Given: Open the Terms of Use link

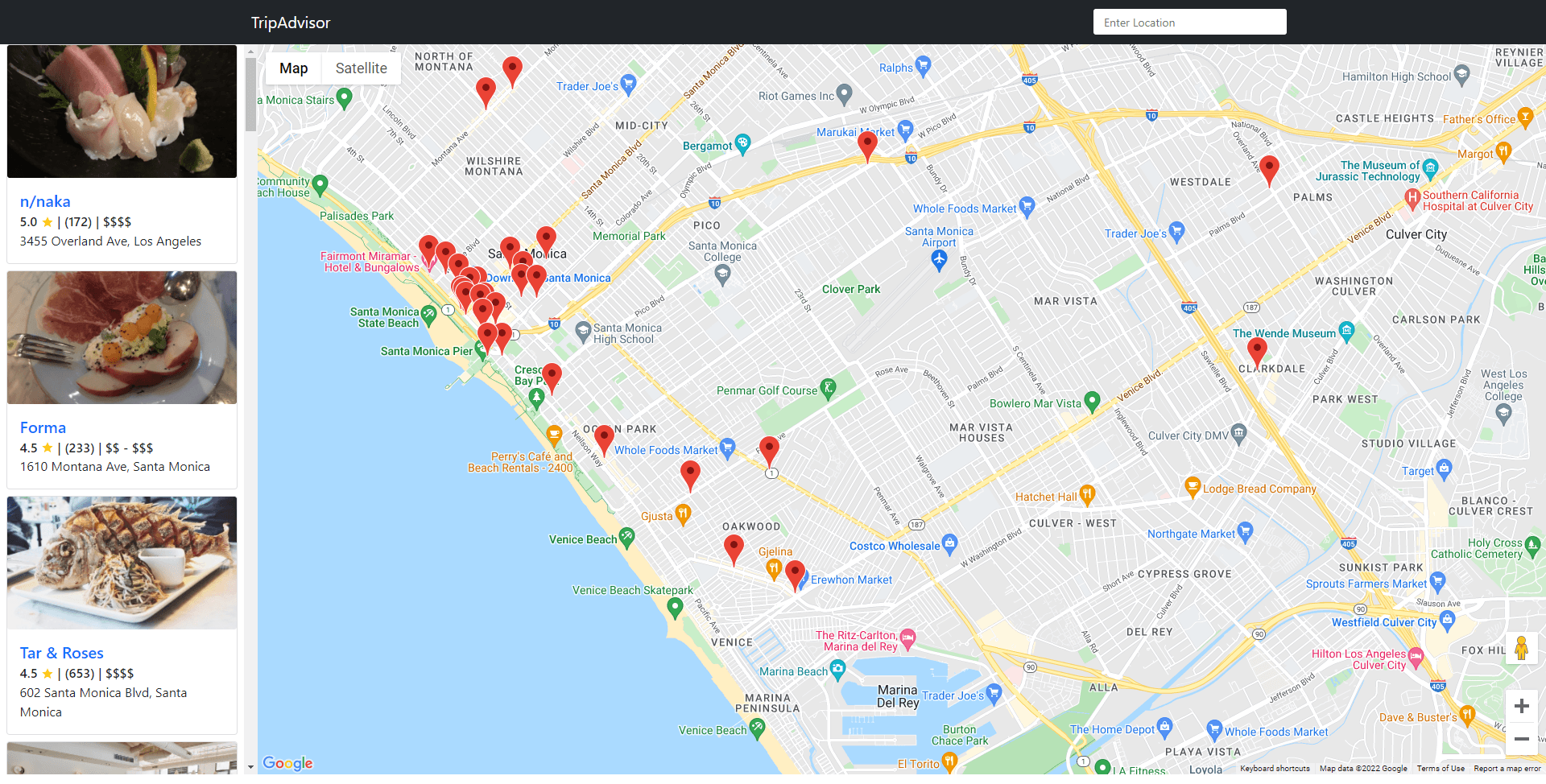Looking at the screenshot, I should (x=1441, y=769).
